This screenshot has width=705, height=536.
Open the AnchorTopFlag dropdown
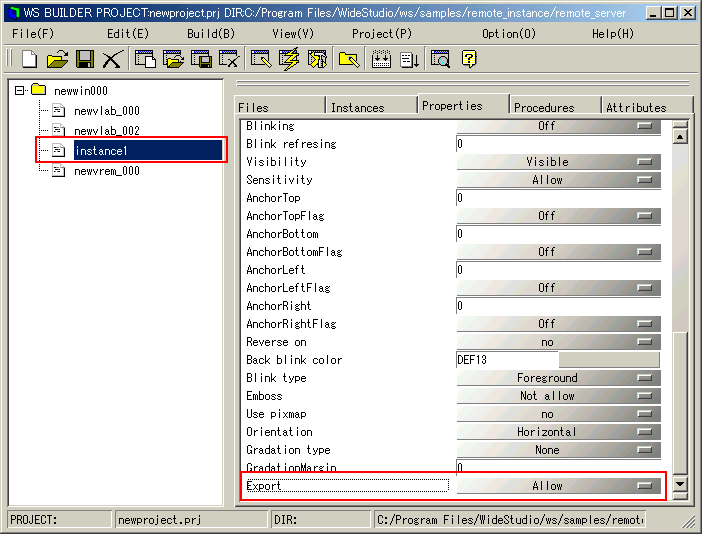point(558,216)
